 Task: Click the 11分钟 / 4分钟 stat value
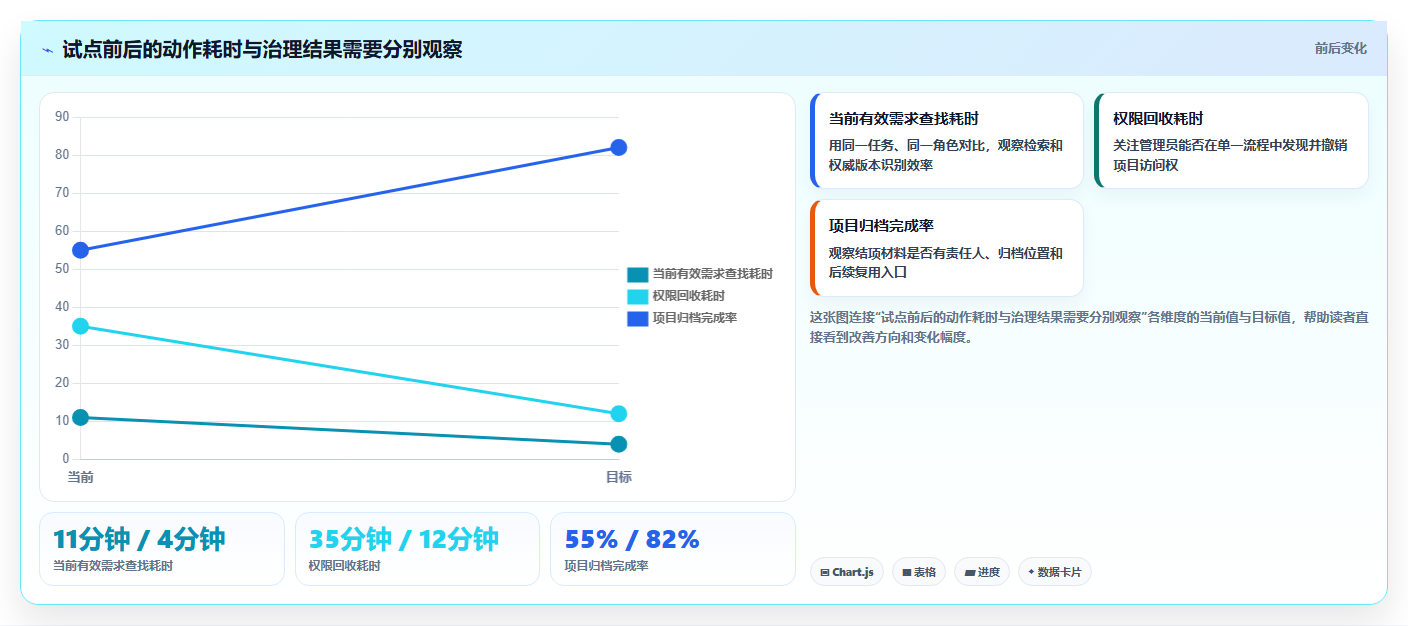coord(139,539)
